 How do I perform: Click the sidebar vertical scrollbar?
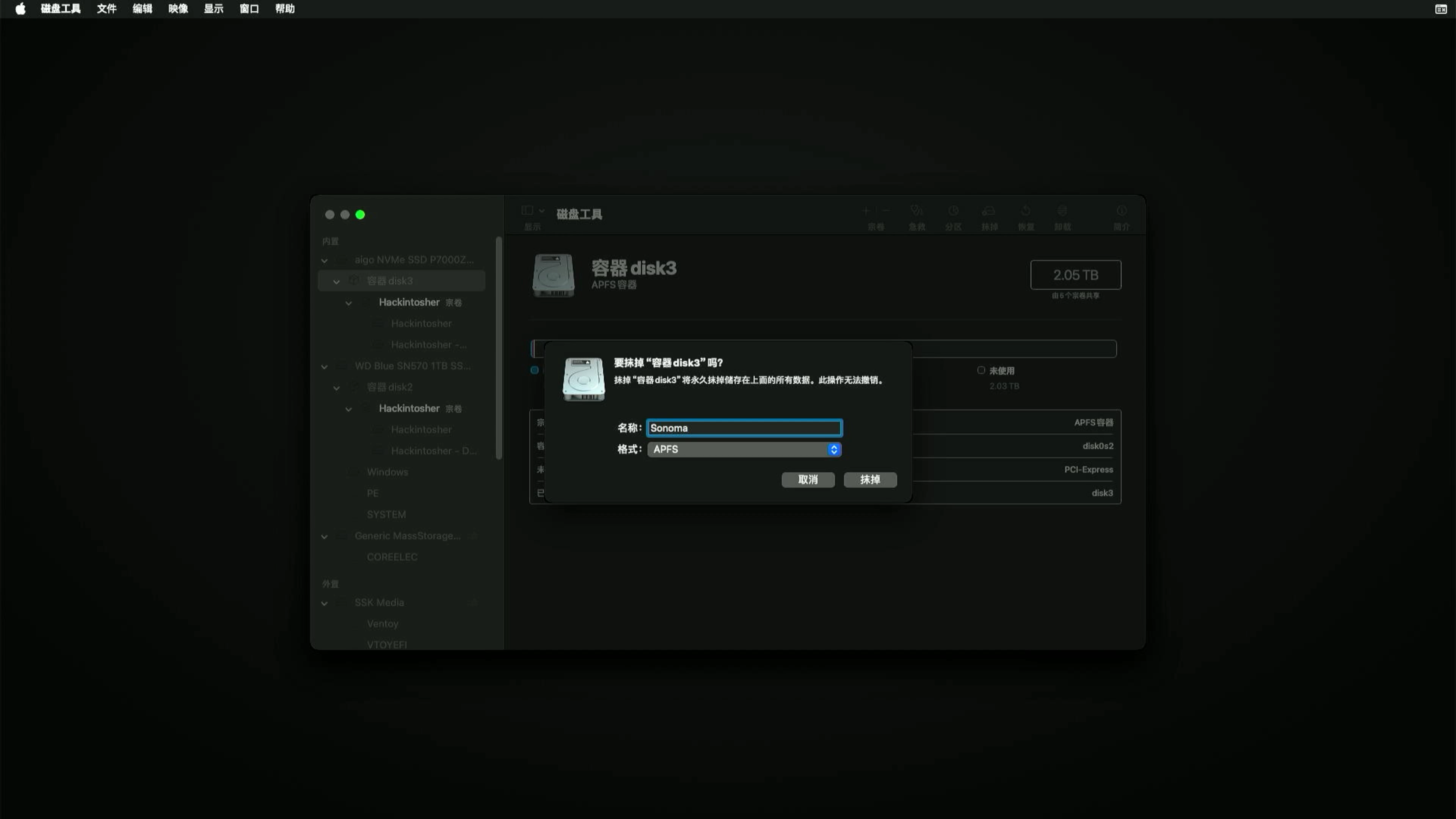point(499,348)
